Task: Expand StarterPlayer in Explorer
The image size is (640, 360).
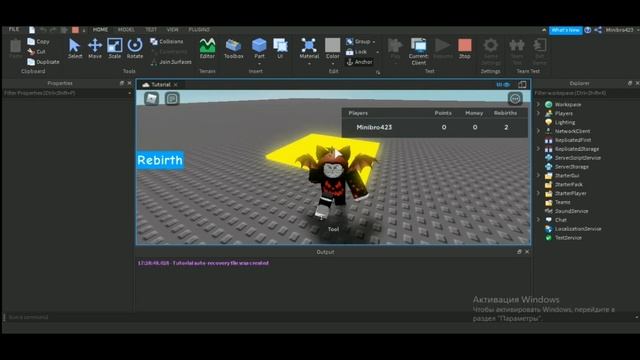Action: pyautogui.click(x=538, y=193)
